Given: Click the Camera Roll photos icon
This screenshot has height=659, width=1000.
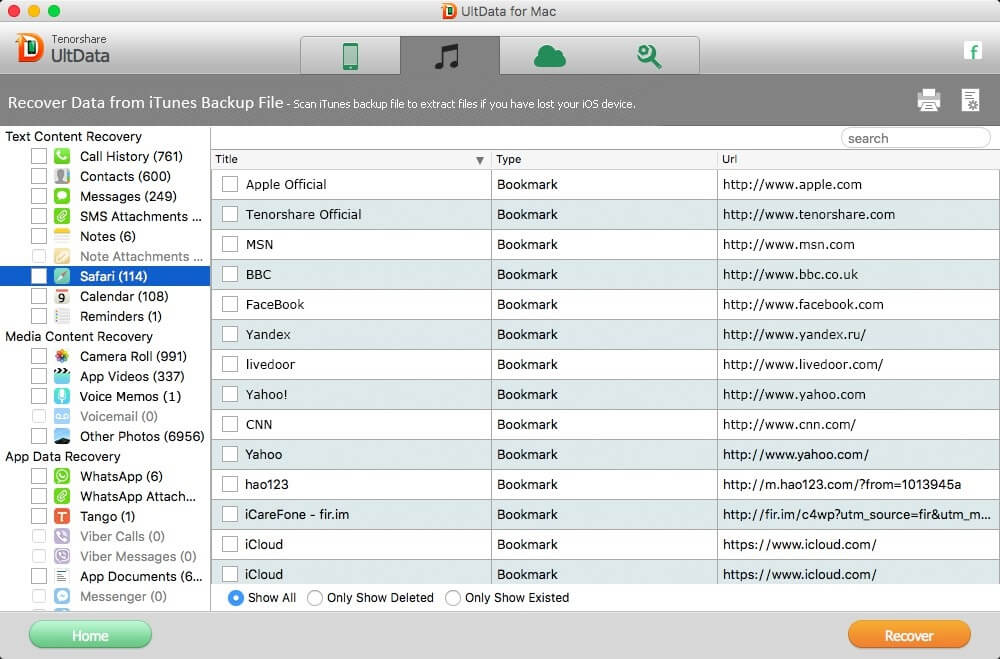Looking at the screenshot, I should [x=62, y=356].
